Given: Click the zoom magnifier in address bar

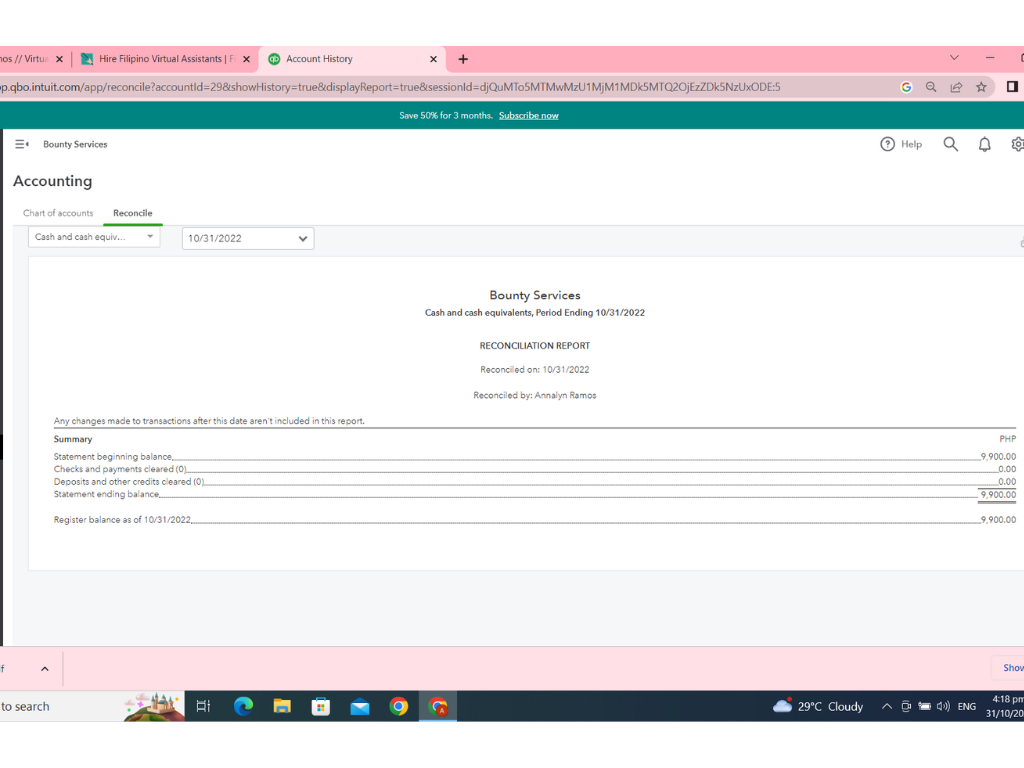Looking at the screenshot, I should 931,87.
